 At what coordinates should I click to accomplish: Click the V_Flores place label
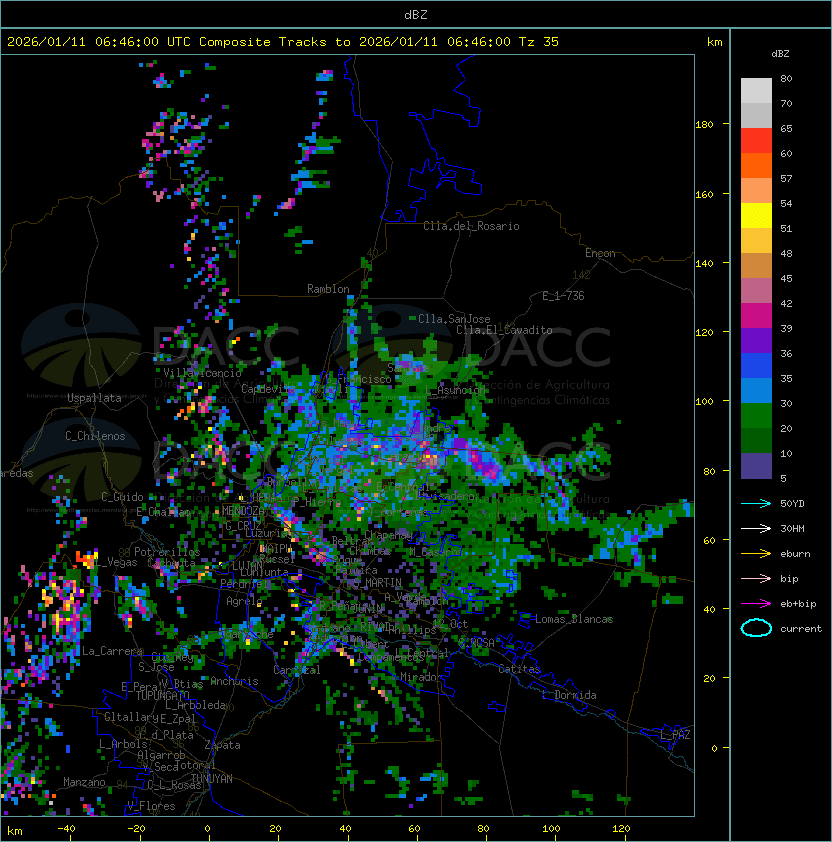pos(151,805)
